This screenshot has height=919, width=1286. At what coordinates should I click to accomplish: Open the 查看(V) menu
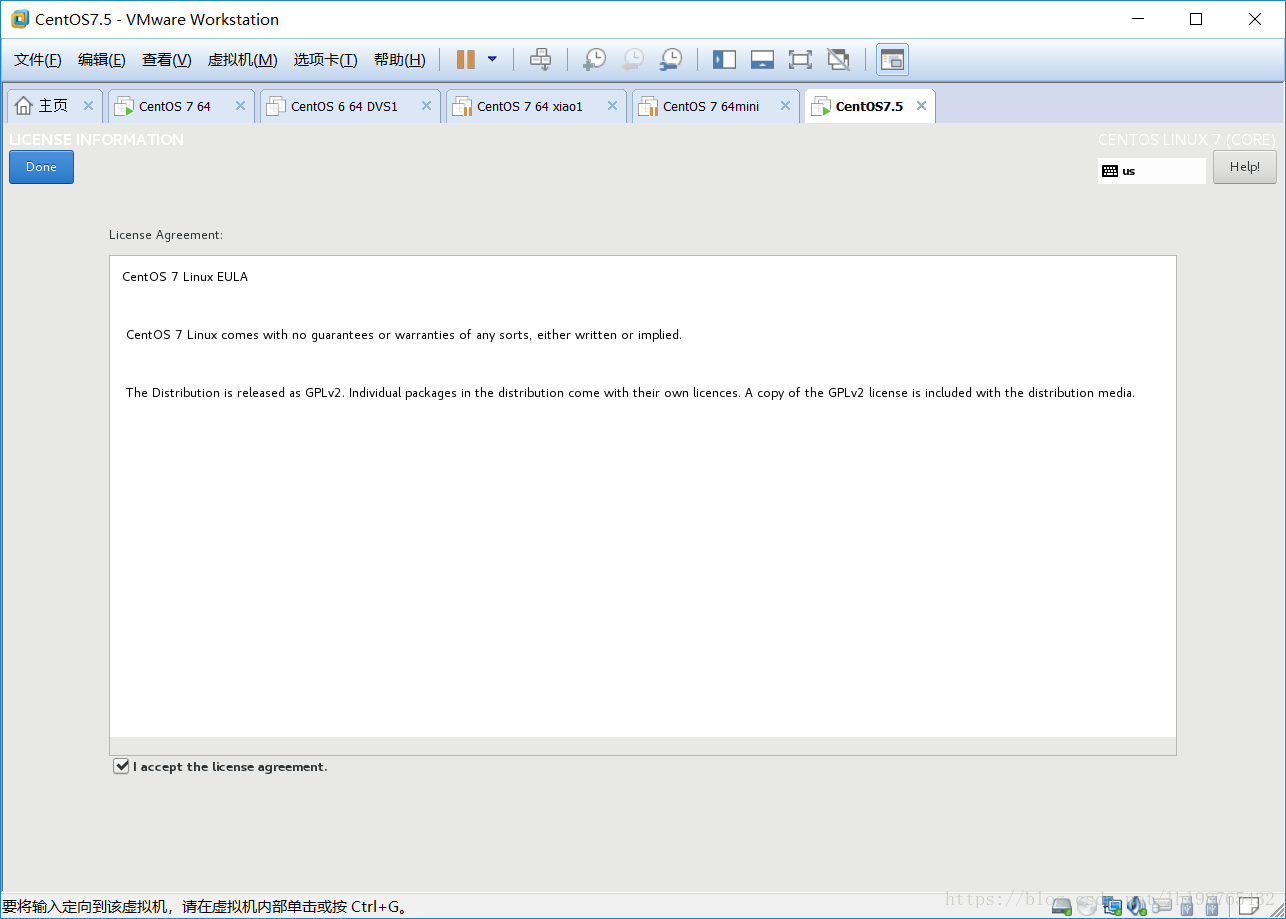click(166, 60)
